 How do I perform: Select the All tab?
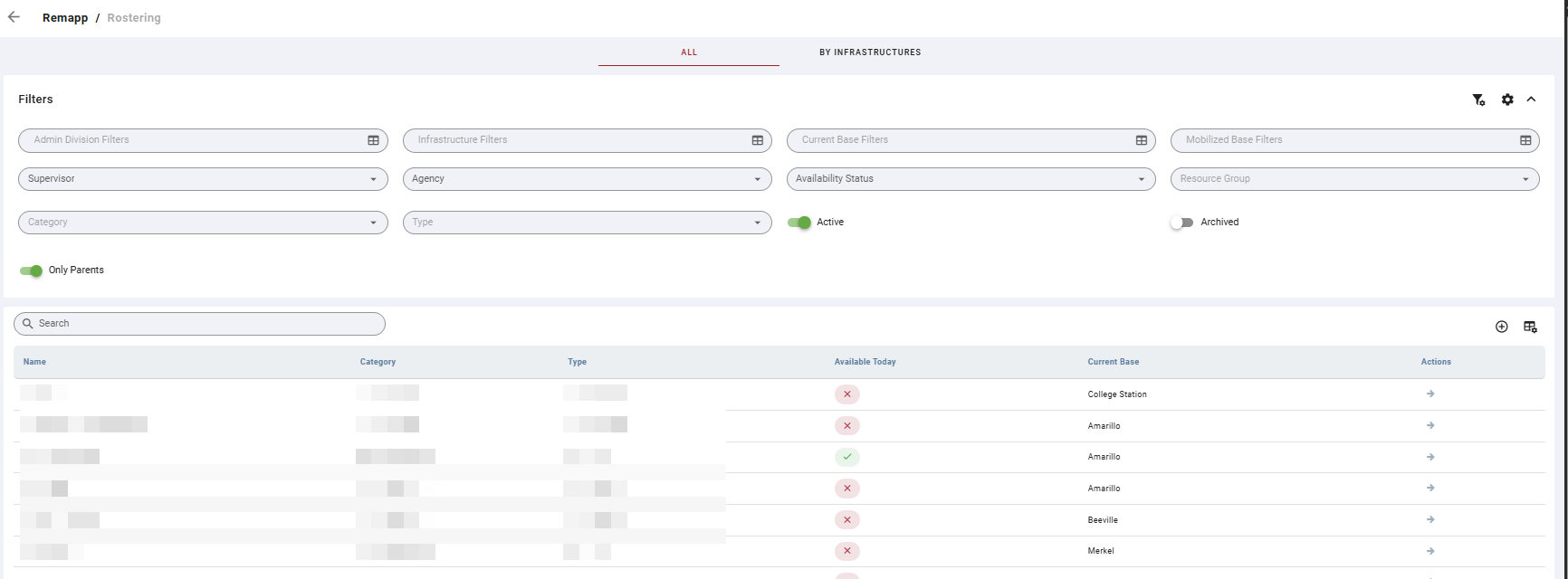click(x=689, y=52)
